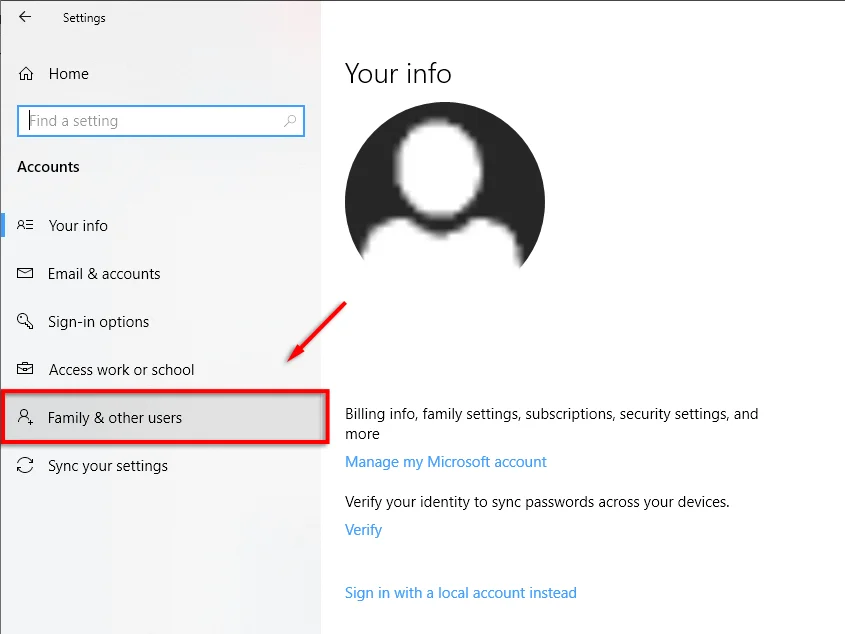The width and height of the screenshot is (845, 634).
Task: Click Manage my Microsoft account link
Action: click(446, 462)
